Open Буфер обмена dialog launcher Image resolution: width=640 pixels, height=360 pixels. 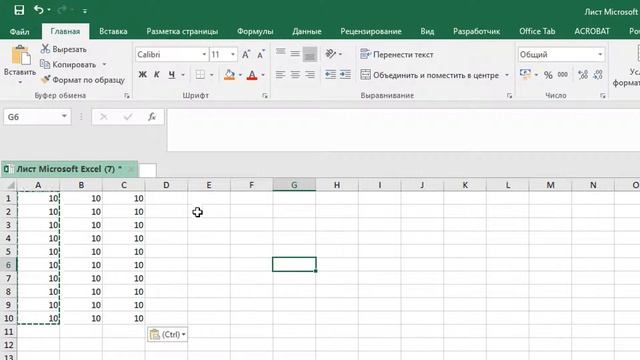127,96
